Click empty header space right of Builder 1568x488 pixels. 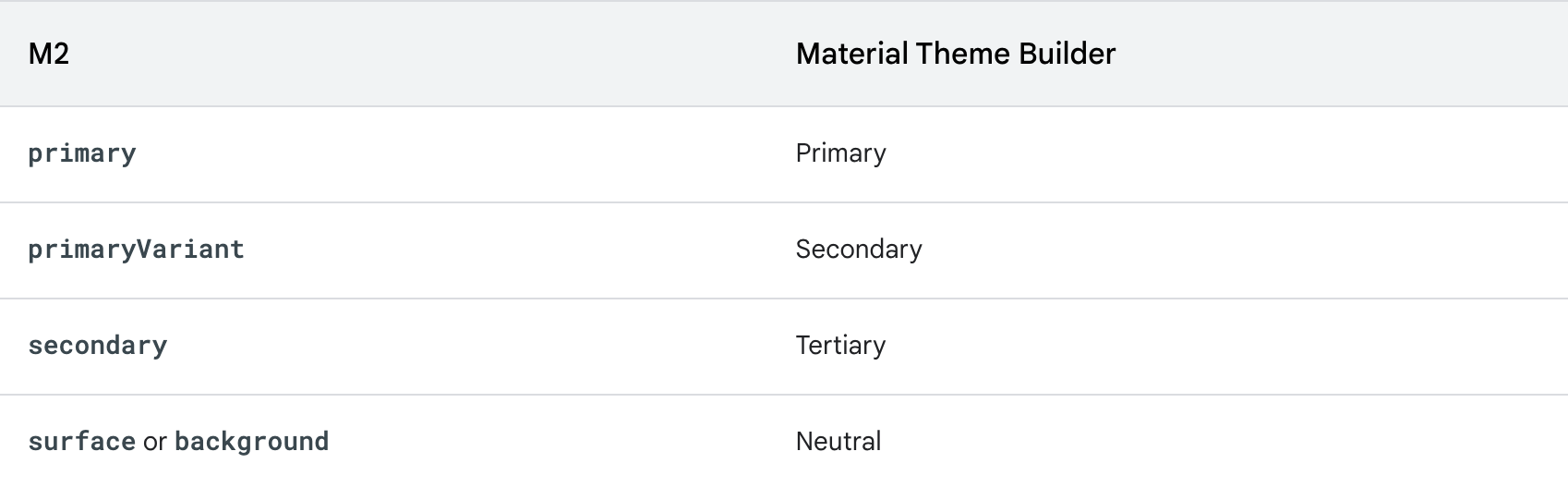[x=1339, y=54]
